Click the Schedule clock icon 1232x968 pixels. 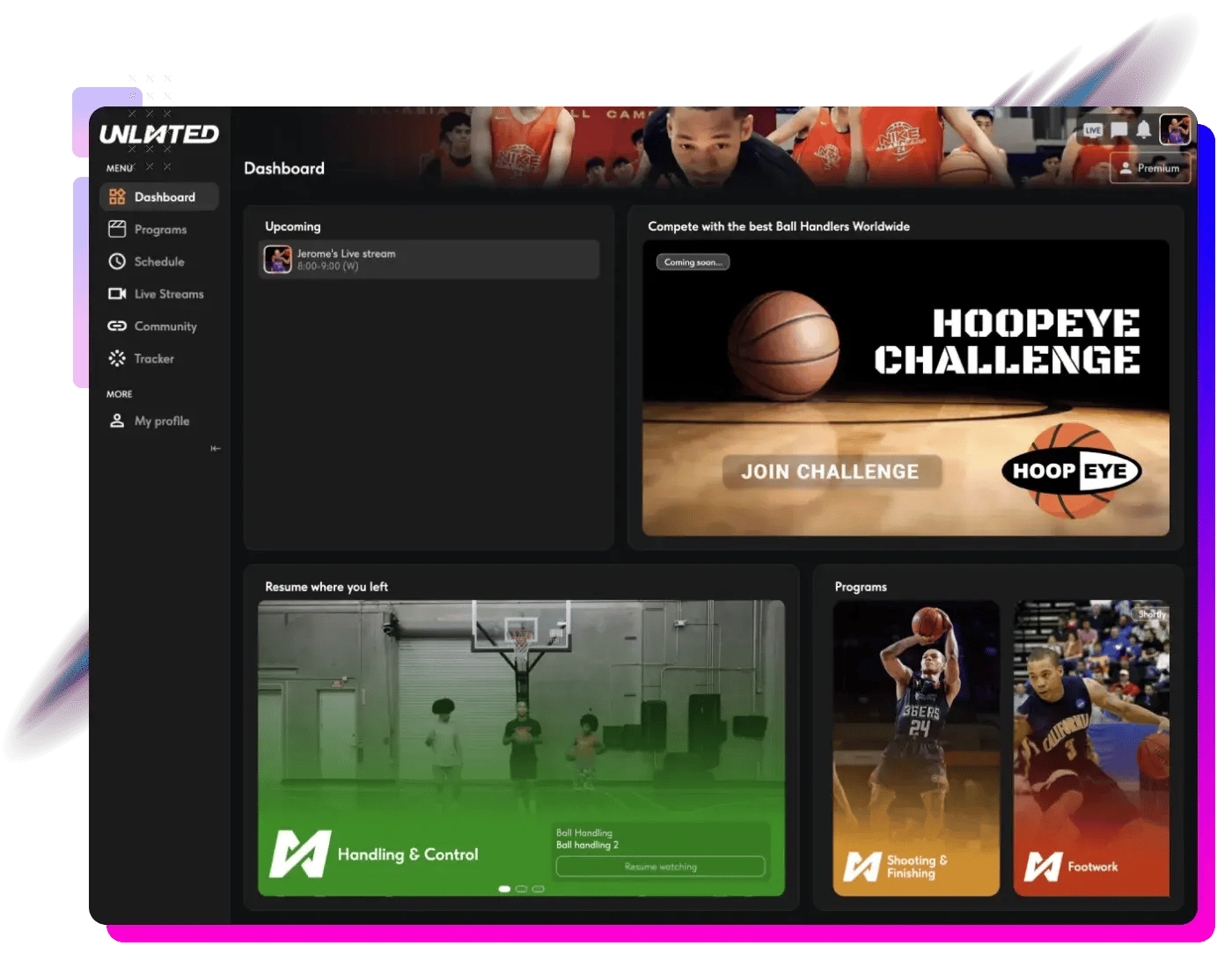coord(117,261)
